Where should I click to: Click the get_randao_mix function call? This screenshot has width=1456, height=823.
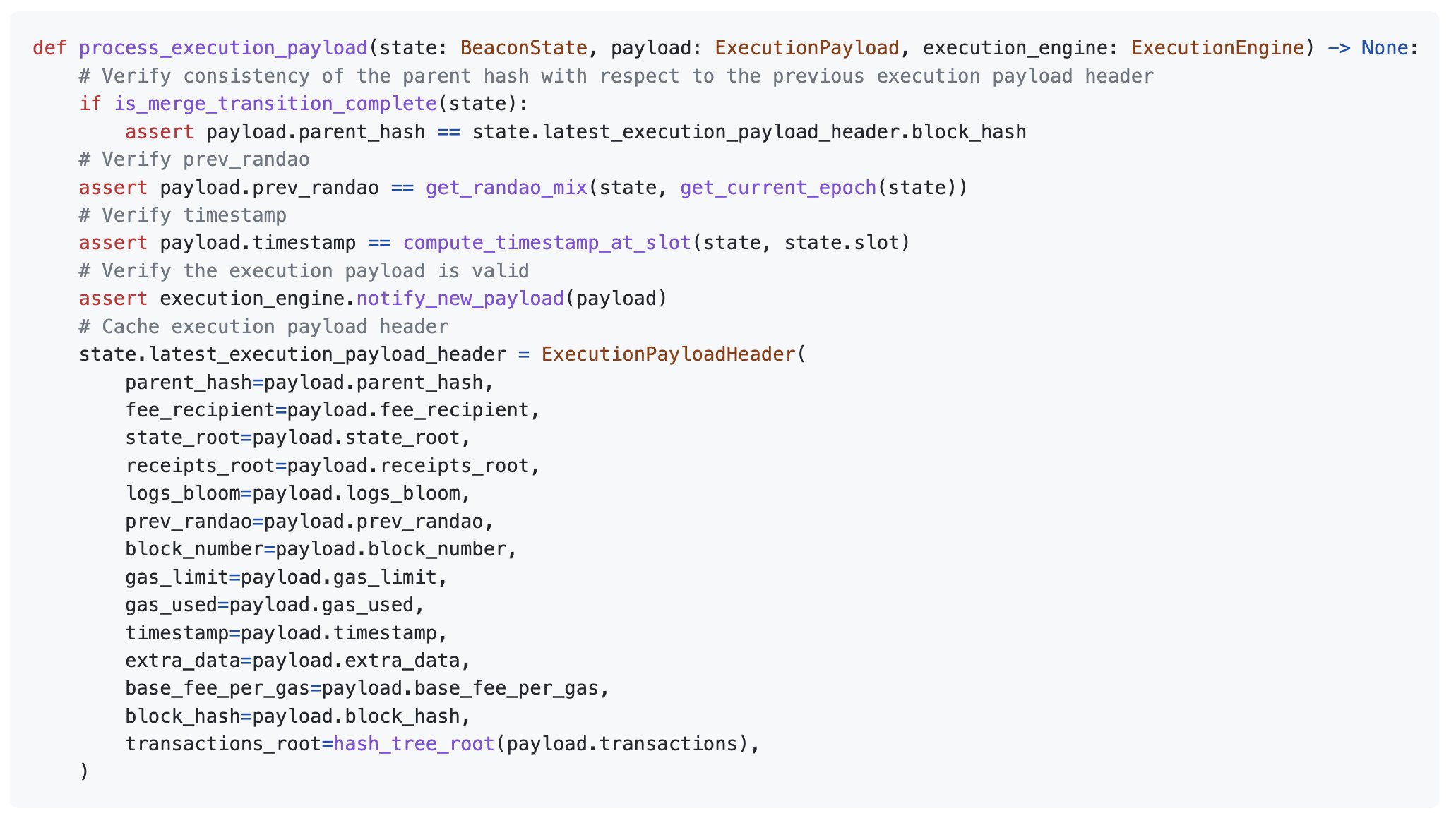[x=506, y=188]
